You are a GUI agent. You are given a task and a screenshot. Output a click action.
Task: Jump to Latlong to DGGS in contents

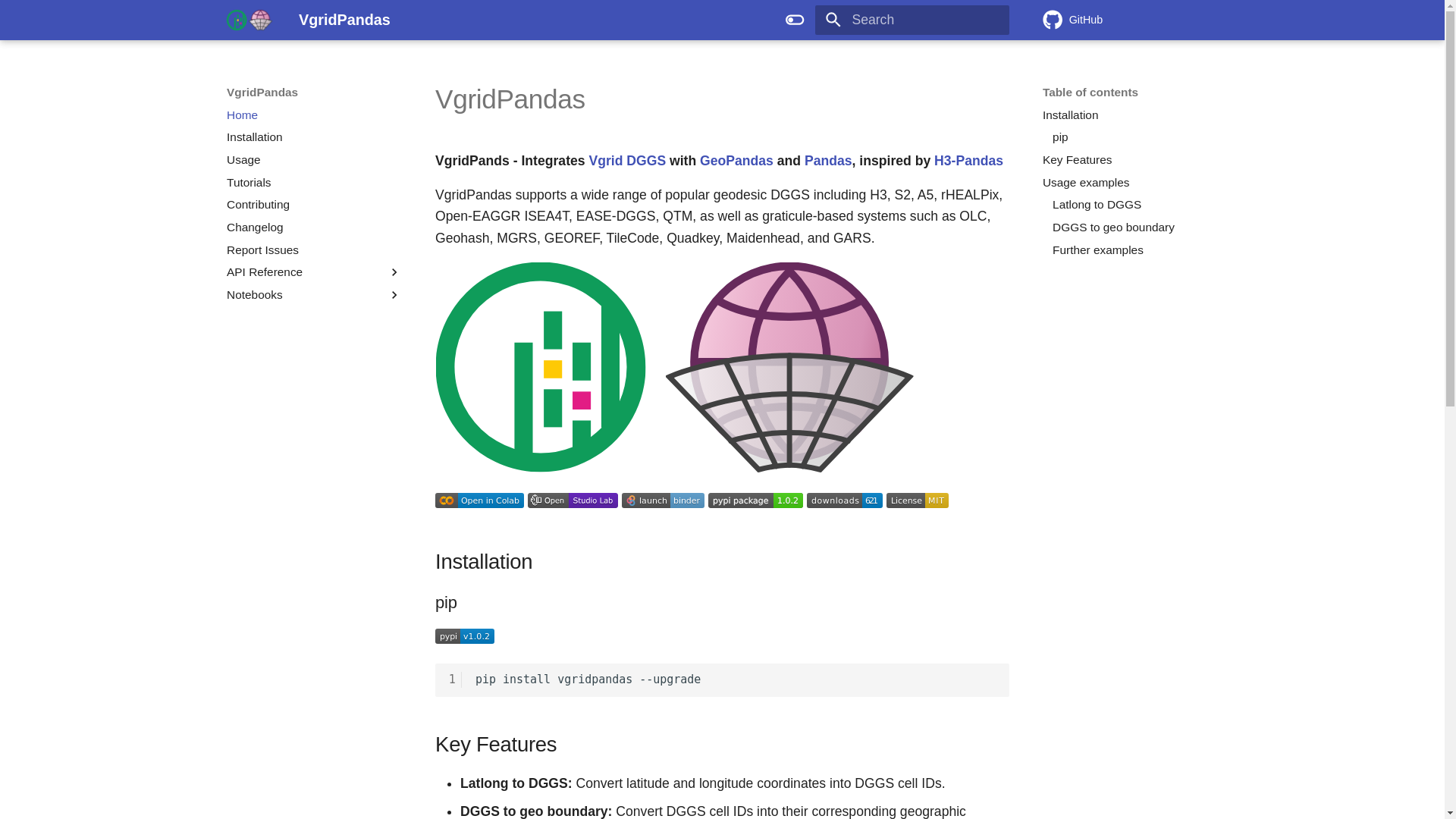[x=1097, y=205]
